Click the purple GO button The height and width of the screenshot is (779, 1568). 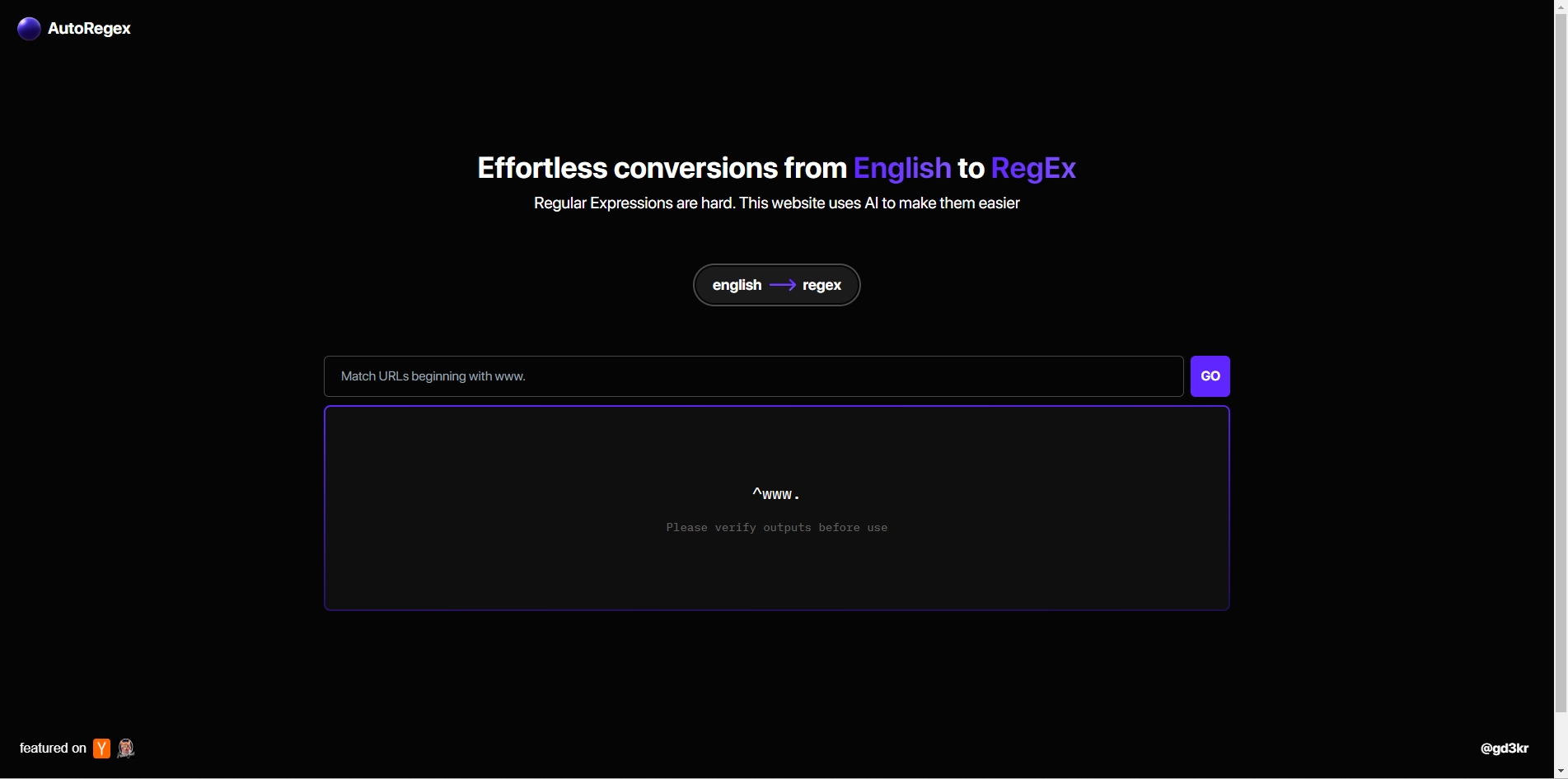pos(1210,376)
